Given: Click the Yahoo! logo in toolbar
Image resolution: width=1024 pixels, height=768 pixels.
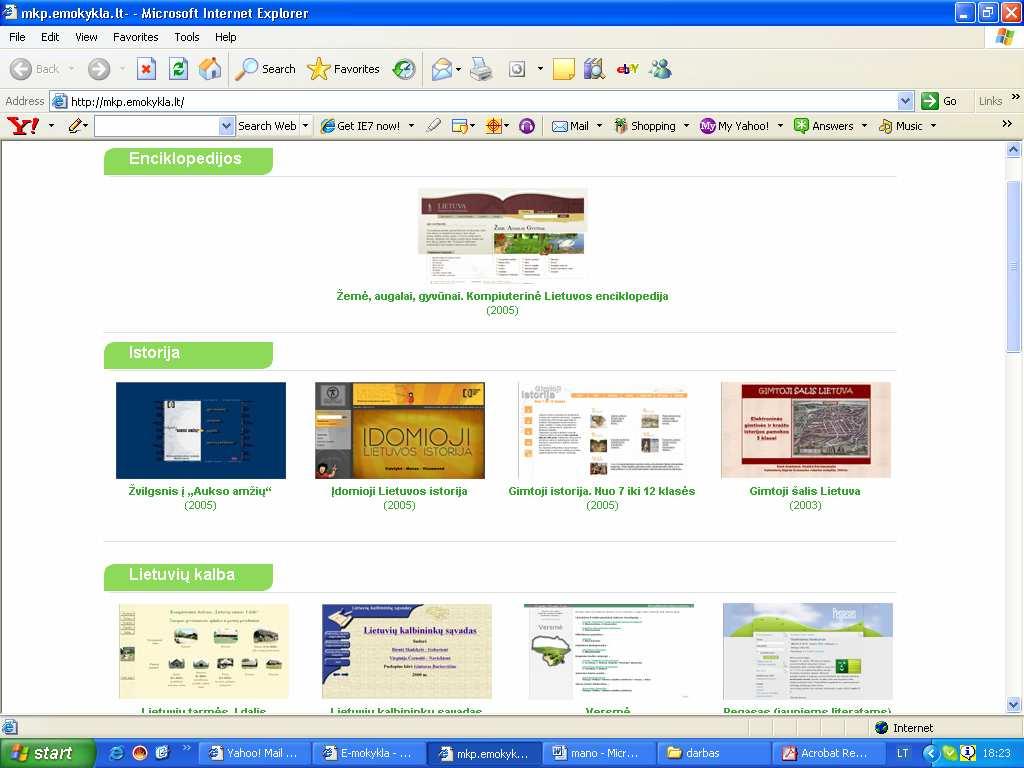Looking at the screenshot, I should click(x=23, y=125).
